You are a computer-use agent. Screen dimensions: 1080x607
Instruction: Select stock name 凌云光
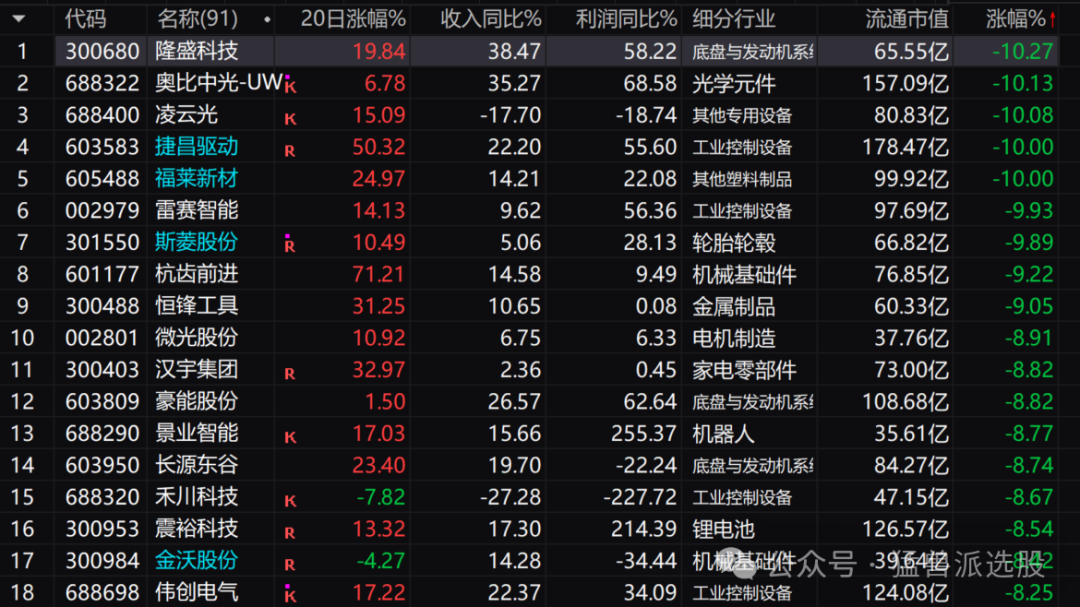(187, 114)
